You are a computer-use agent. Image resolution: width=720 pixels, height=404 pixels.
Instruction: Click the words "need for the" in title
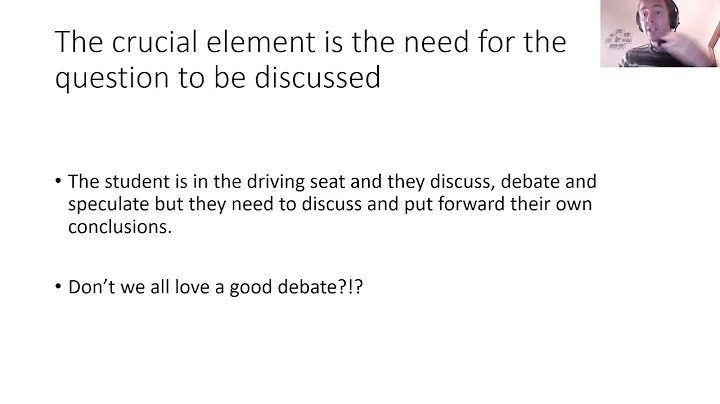[472, 43]
